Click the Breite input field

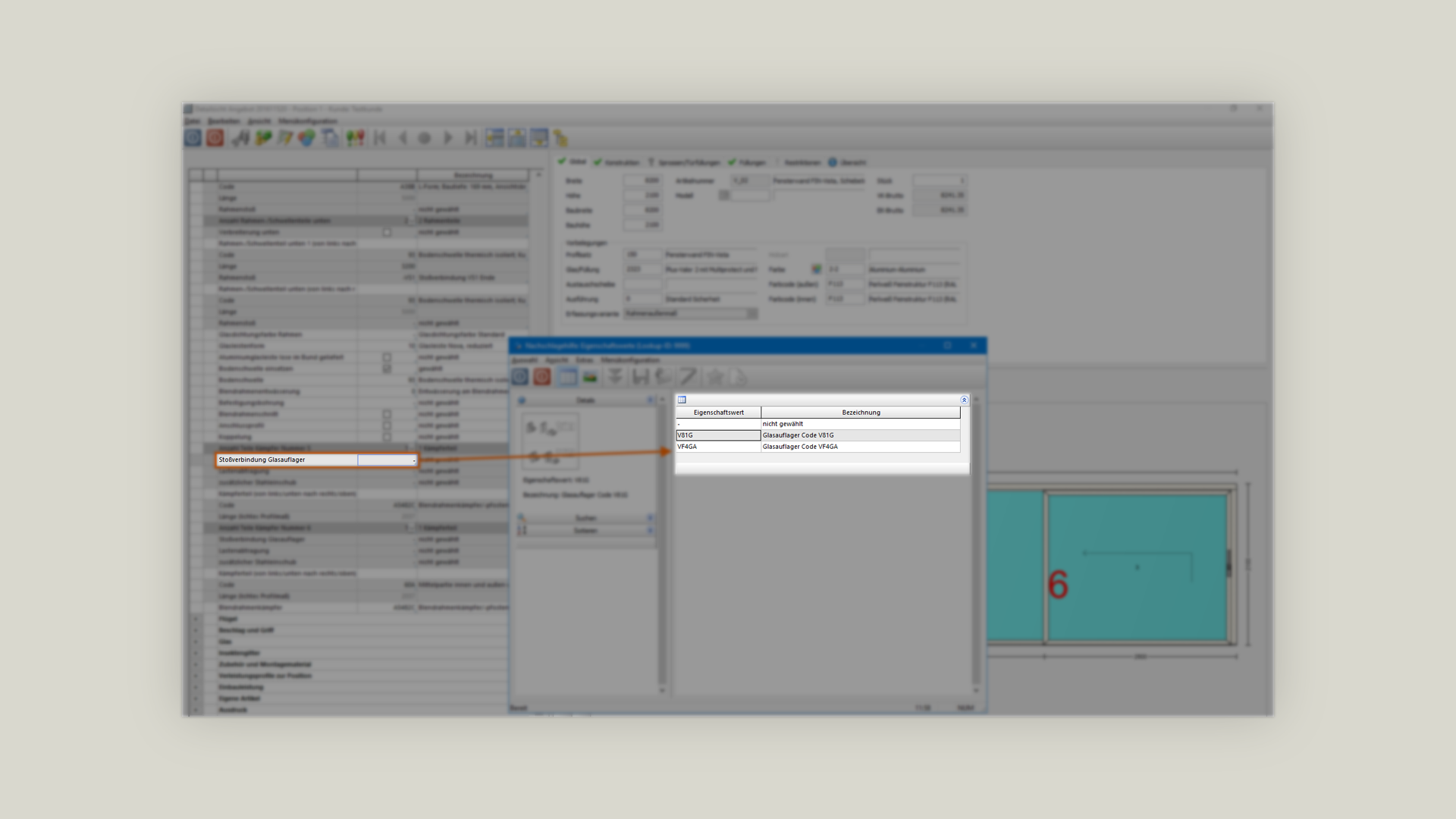click(642, 180)
